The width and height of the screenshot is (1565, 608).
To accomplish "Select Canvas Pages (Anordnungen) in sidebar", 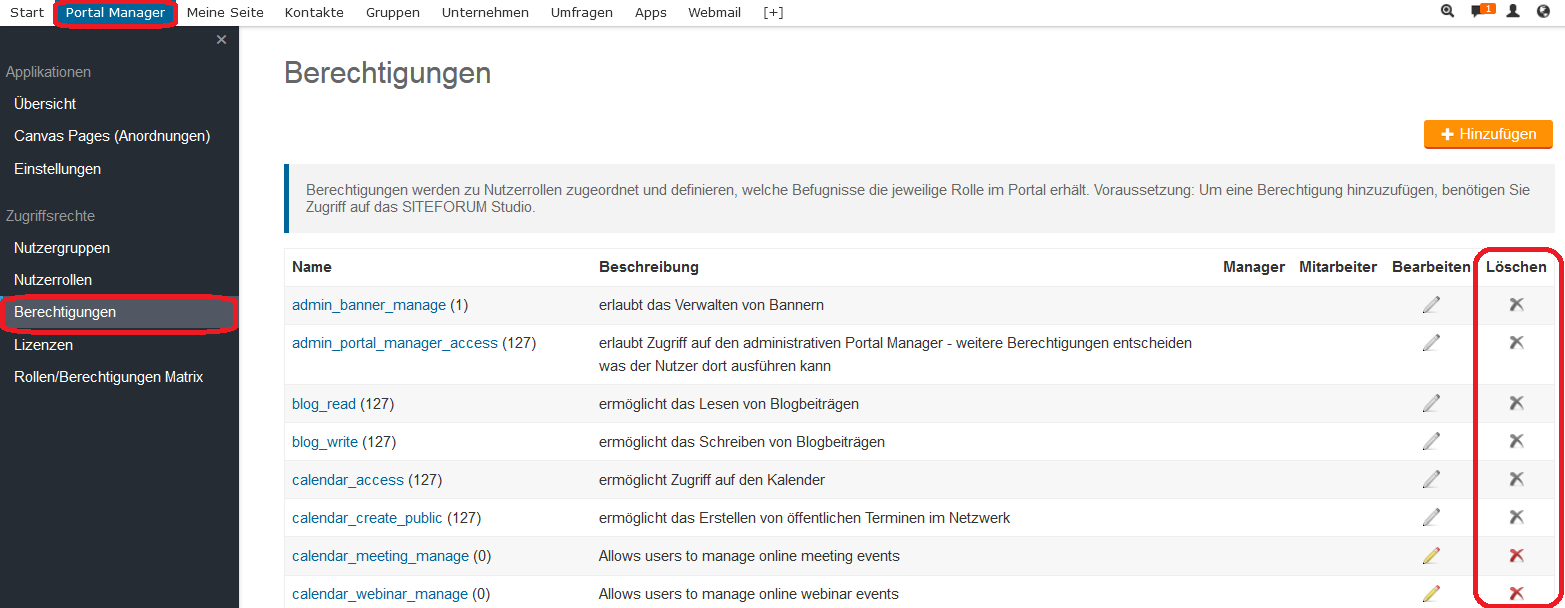I will (112, 136).
